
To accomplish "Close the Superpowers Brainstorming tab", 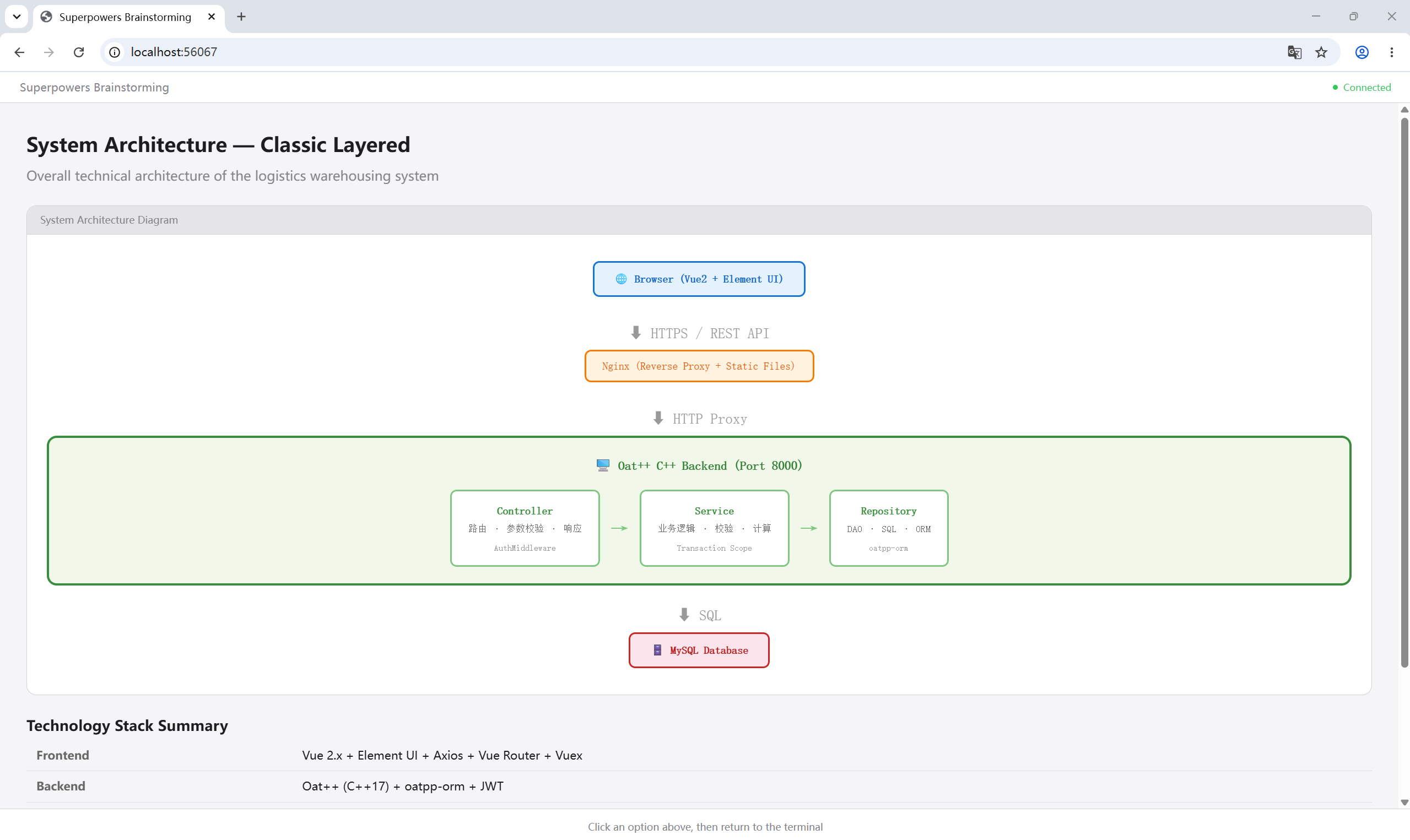I will (212, 17).
